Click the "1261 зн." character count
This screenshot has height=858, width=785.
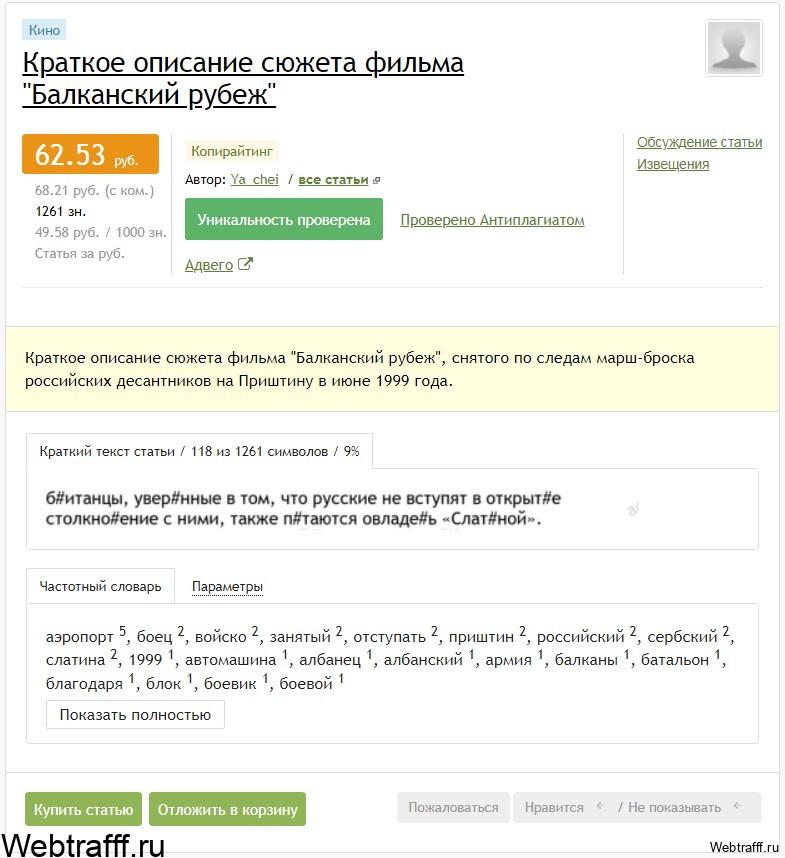[x=61, y=211]
